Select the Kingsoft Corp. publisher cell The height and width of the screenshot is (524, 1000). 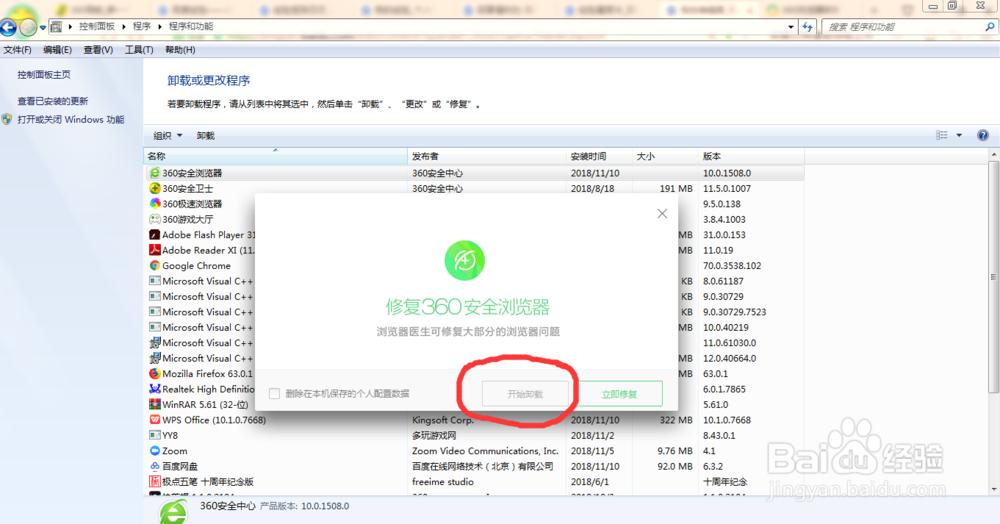click(x=443, y=420)
